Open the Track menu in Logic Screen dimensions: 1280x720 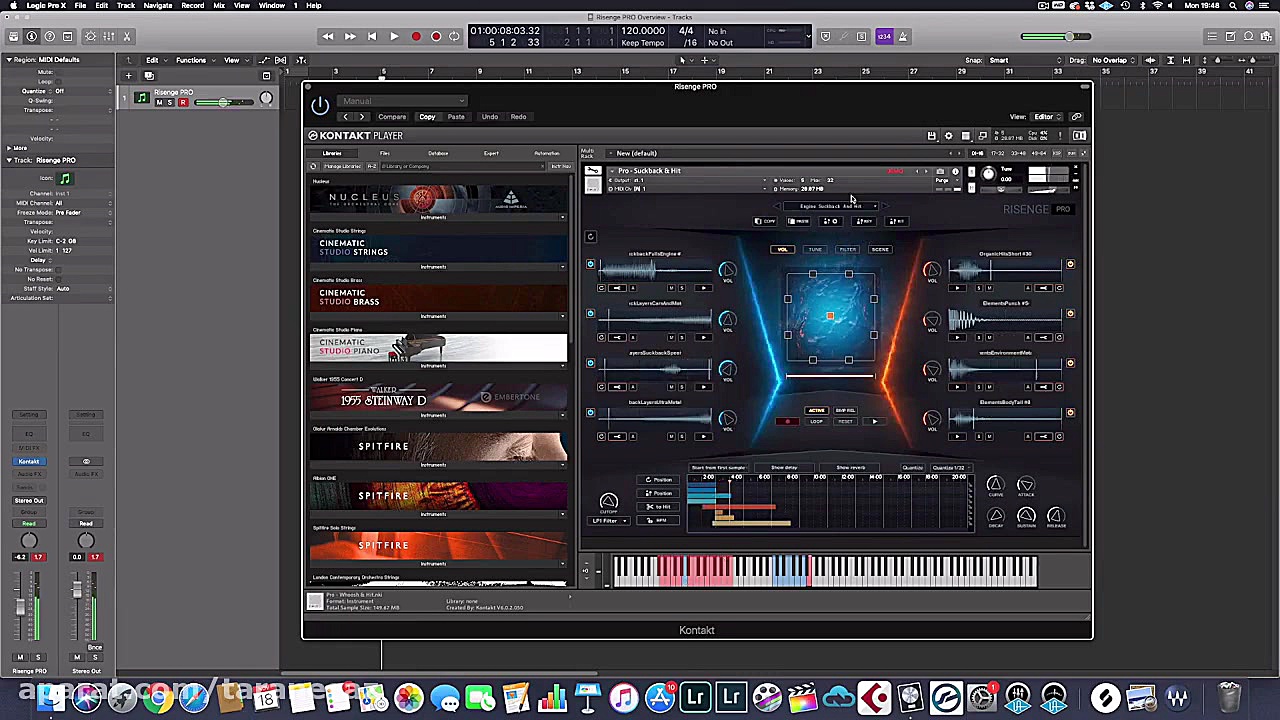coord(125,5)
